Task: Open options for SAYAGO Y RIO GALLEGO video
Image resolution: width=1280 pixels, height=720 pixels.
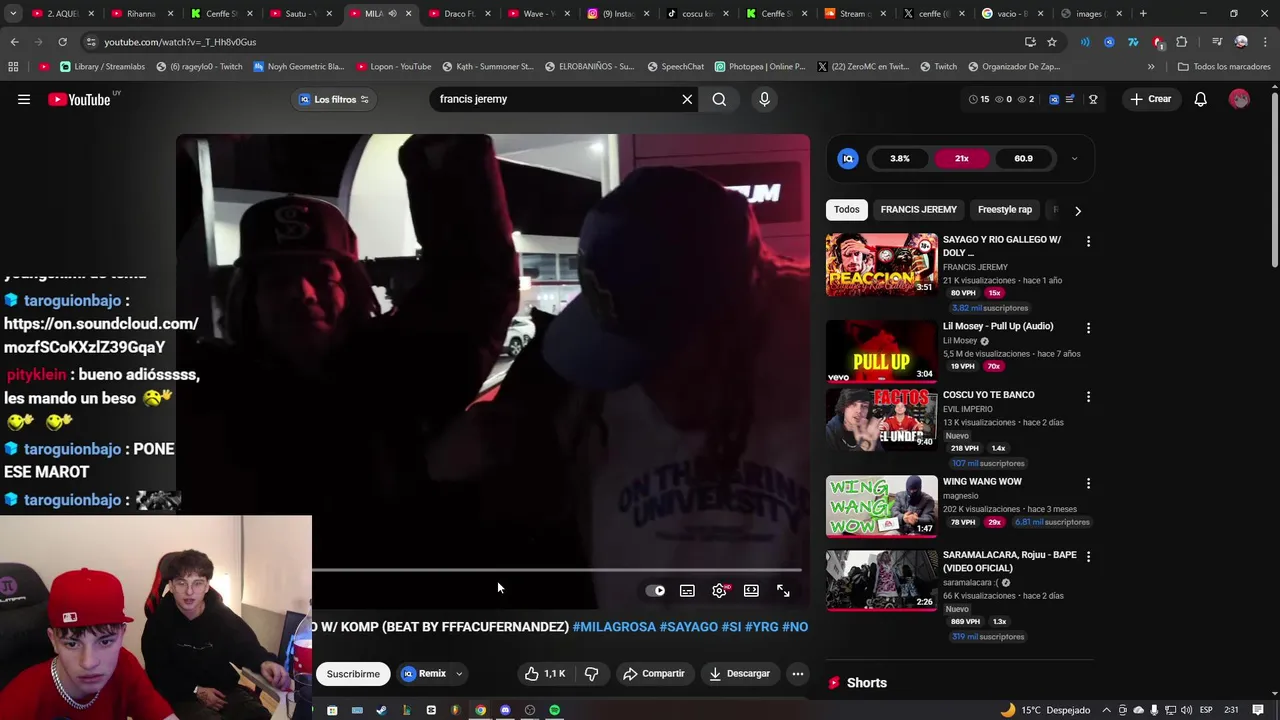Action: [x=1088, y=241]
